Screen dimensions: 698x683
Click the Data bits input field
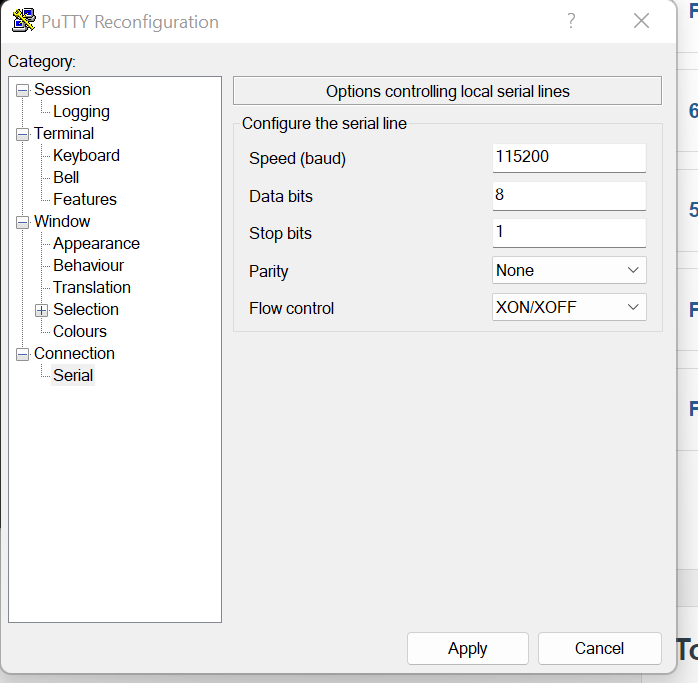(x=569, y=195)
